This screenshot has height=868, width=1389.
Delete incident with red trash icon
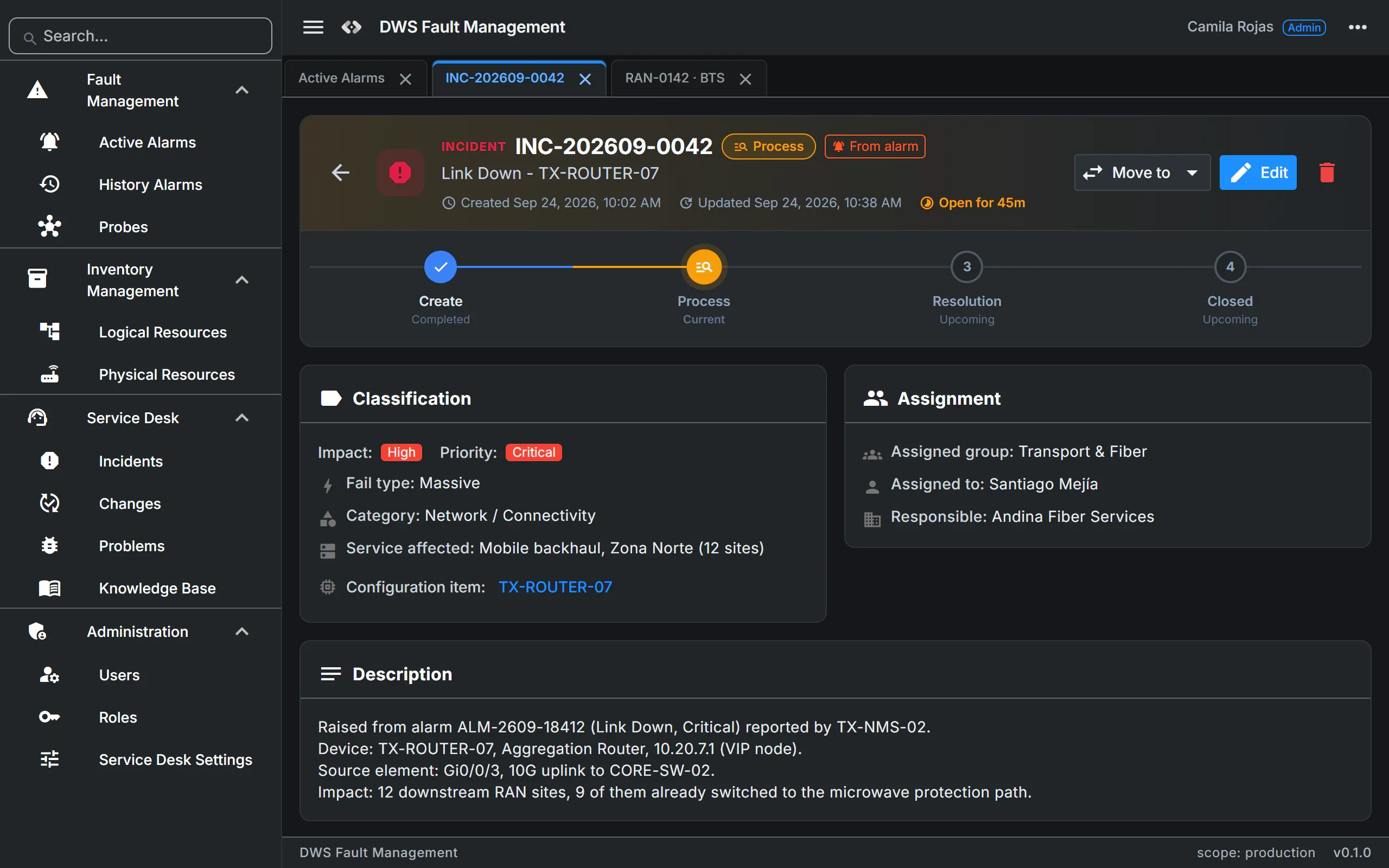click(1327, 172)
